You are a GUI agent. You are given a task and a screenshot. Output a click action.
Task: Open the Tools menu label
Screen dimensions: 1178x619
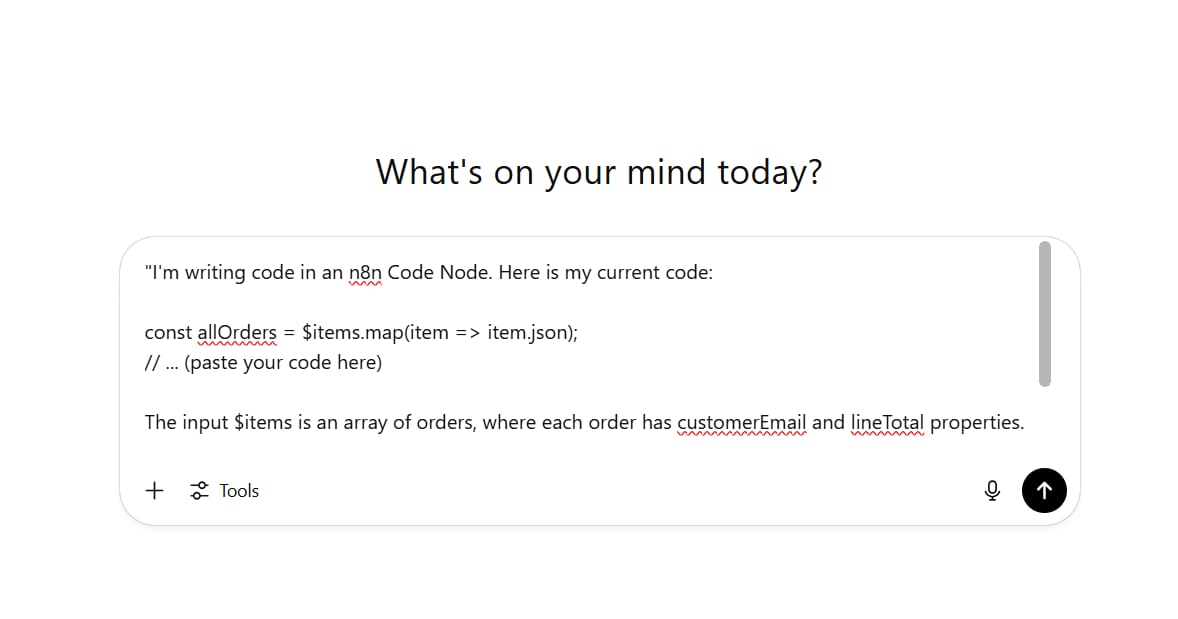coord(239,491)
